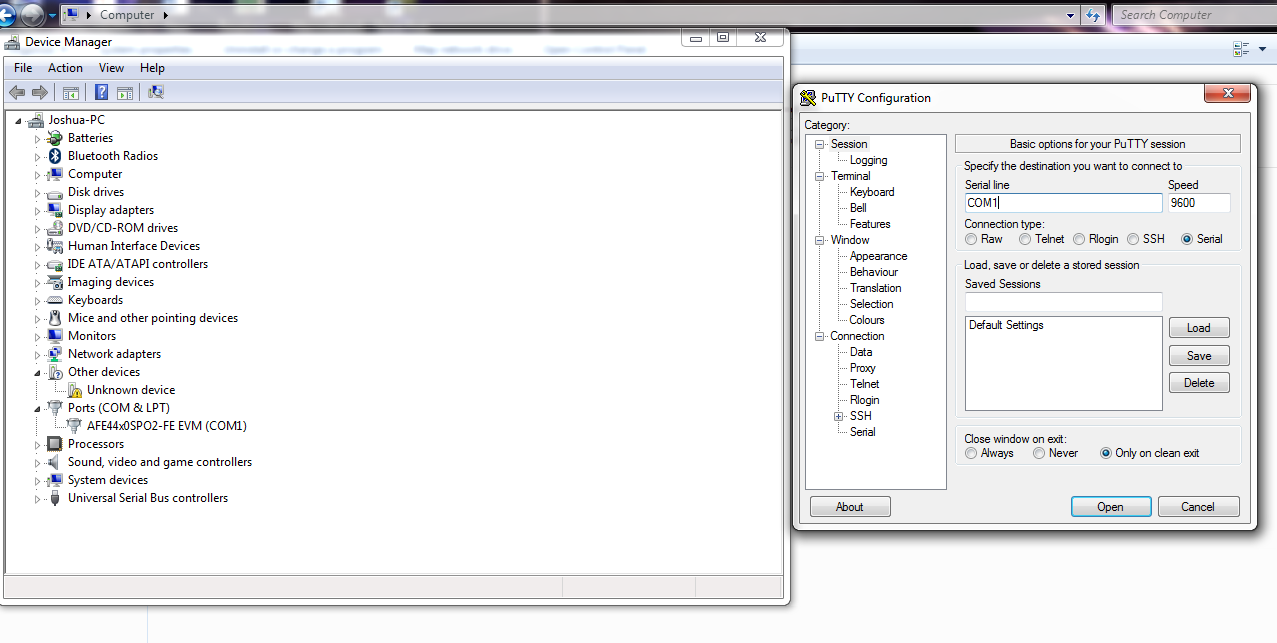This screenshot has width=1277, height=643.
Task: Click the Keyboards category icon
Action: click(x=55, y=300)
